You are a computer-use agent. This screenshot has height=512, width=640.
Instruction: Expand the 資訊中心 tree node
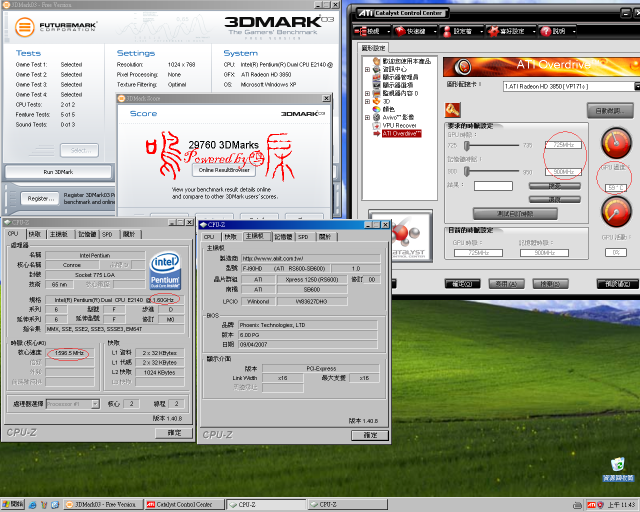click(367, 69)
